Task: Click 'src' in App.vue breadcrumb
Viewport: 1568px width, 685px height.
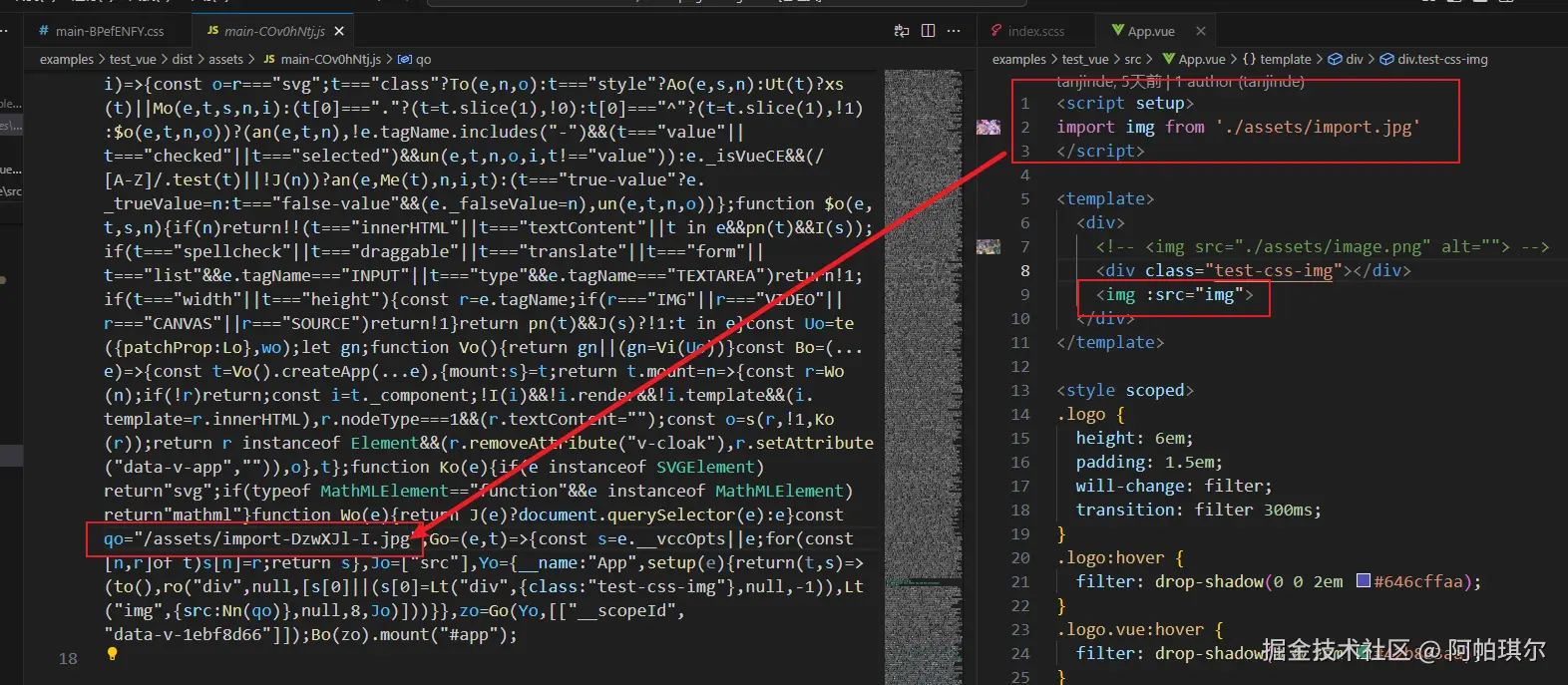Action: coord(1133,59)
